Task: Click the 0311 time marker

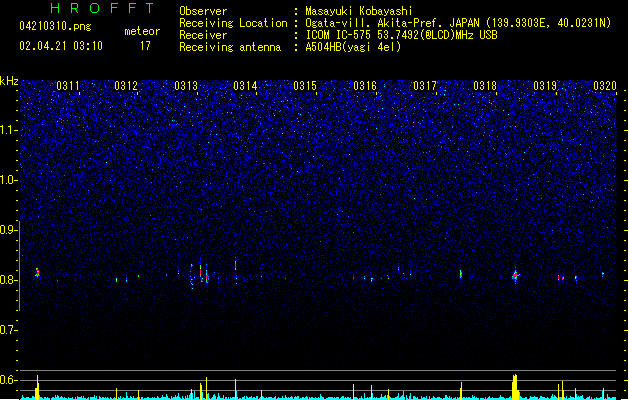Action: tap(68, 85)
